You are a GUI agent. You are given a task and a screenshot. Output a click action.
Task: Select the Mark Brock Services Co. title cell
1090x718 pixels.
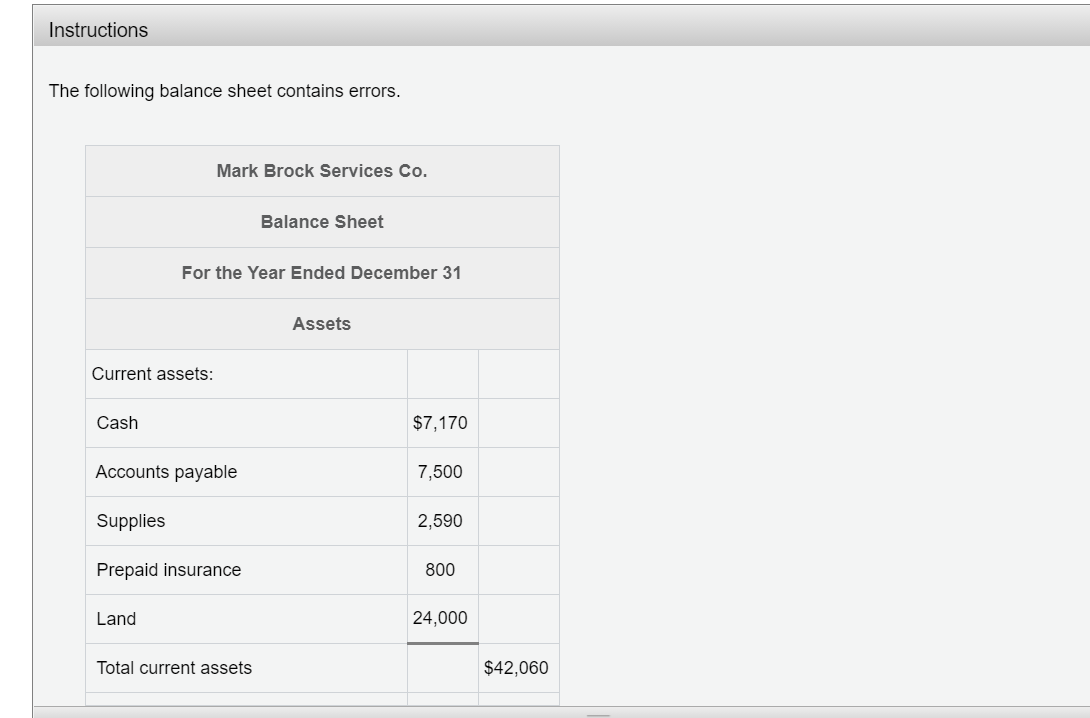coord(322,170)
